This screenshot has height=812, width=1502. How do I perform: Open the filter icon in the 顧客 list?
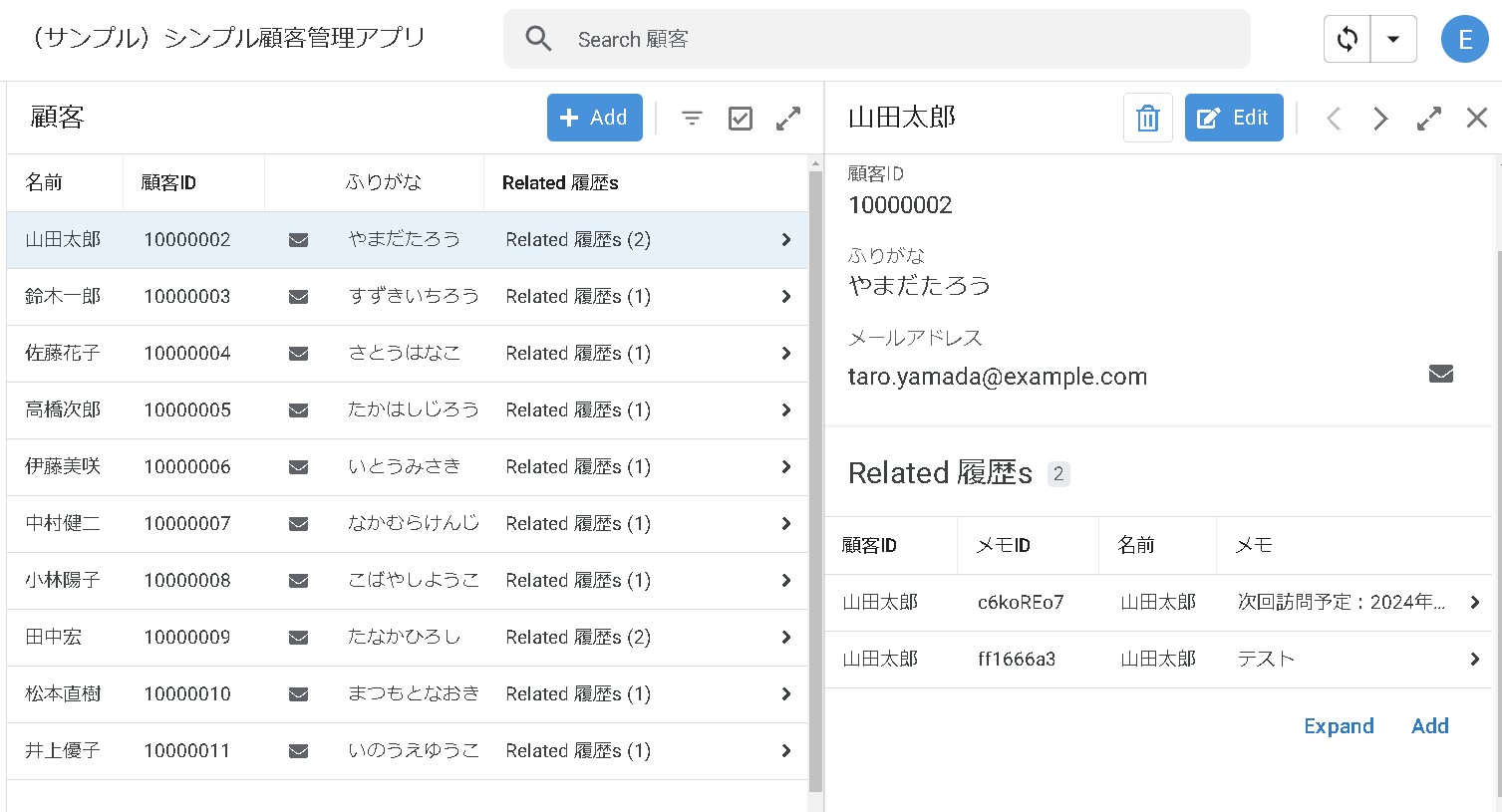pos(691,117)
